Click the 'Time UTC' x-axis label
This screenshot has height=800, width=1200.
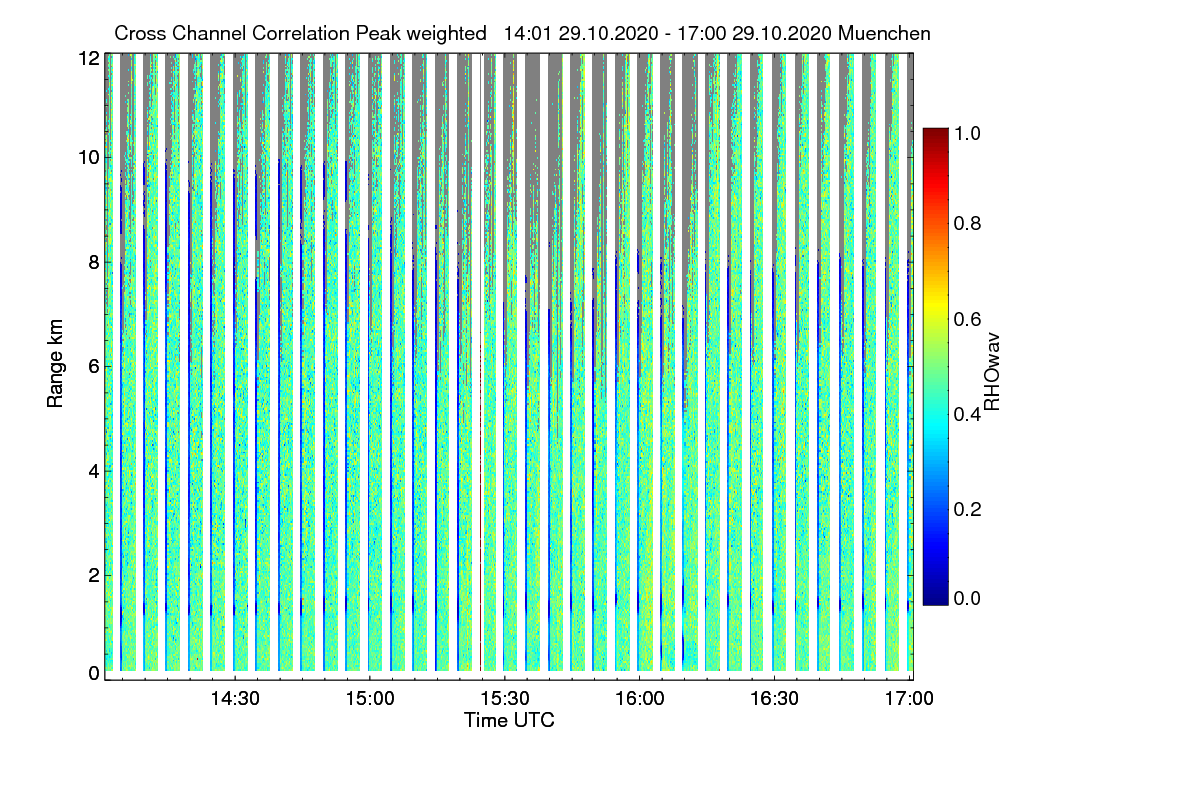(508, 720)
